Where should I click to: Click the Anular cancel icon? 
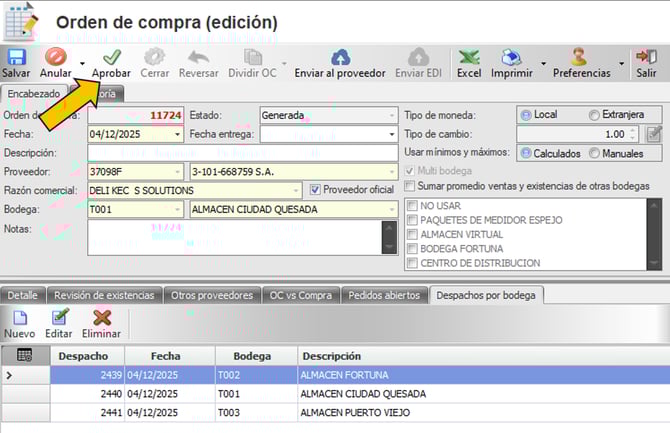click(x=55, y=57)
